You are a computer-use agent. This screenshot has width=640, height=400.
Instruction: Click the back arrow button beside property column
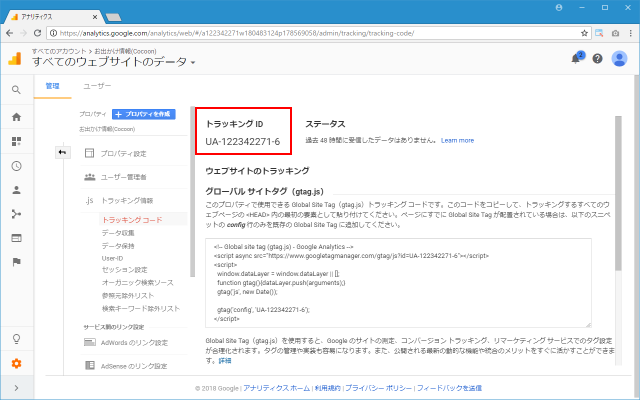(x=61, y=152)
